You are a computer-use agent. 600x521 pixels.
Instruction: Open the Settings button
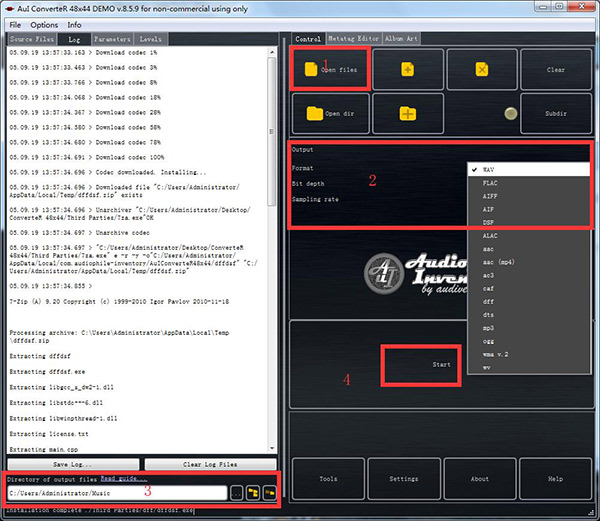coord(404,479)
